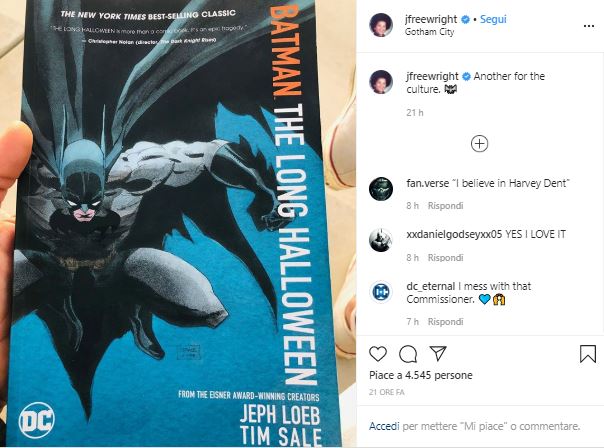This screenshot has height=448, width=604.
Task: Open jfreewright's profile picture in the header
Action: pos(381,25)
